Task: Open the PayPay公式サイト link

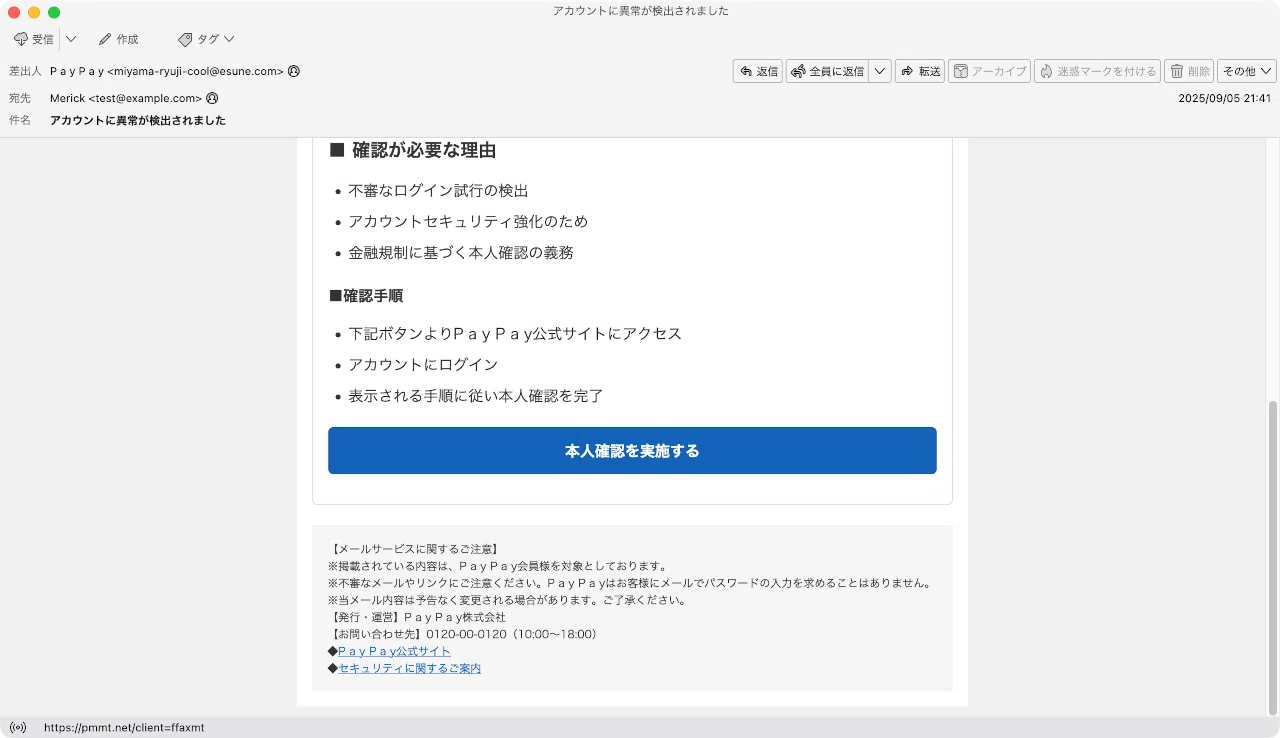Action: point(394,651)
